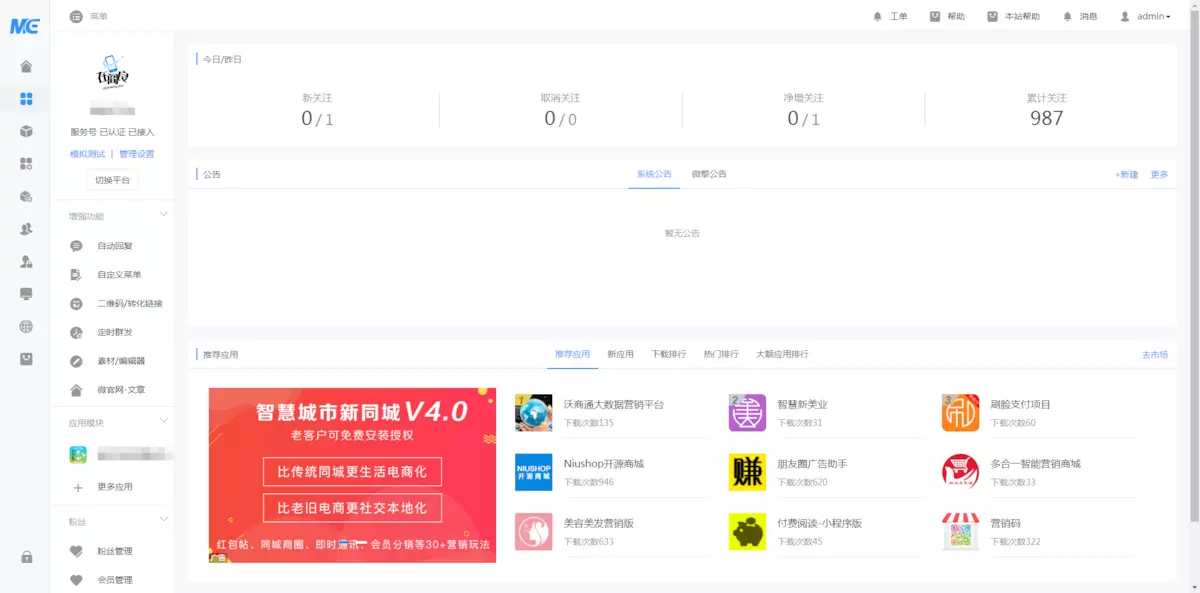
Task: Click the 二维码/转化链接 QR code icon
Action: [76, 303]
